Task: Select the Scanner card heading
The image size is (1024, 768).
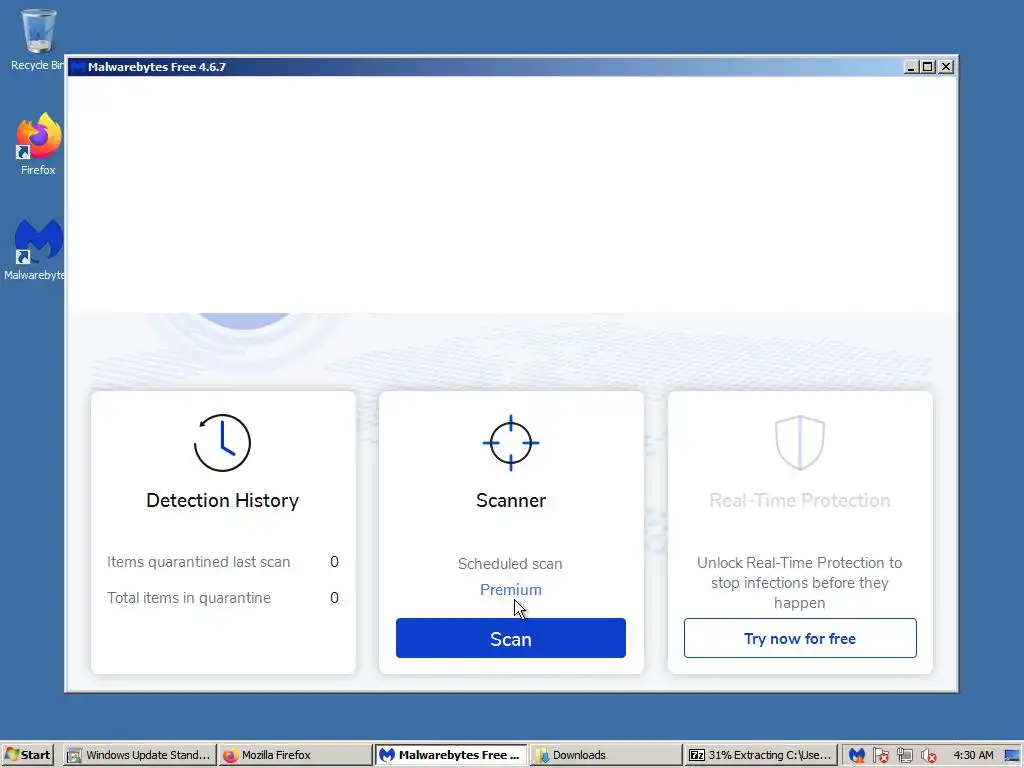Action: pyautogui.click(x=511, y=500)
